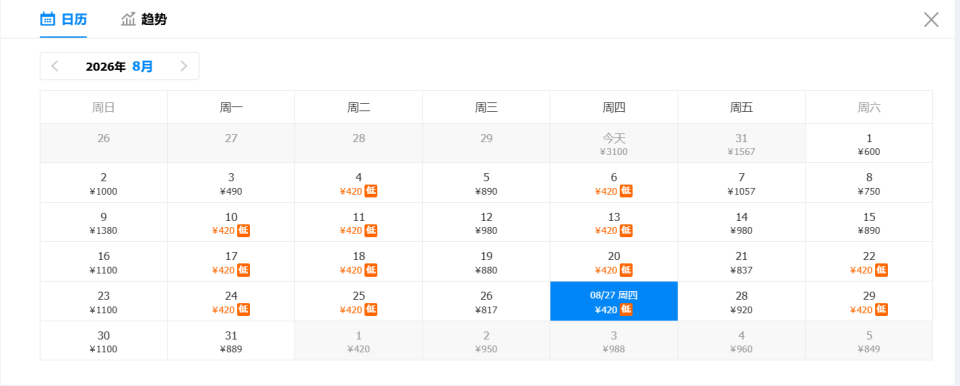Click the 周六 column header
The image size is (960, 386).
tap(869, 107)
